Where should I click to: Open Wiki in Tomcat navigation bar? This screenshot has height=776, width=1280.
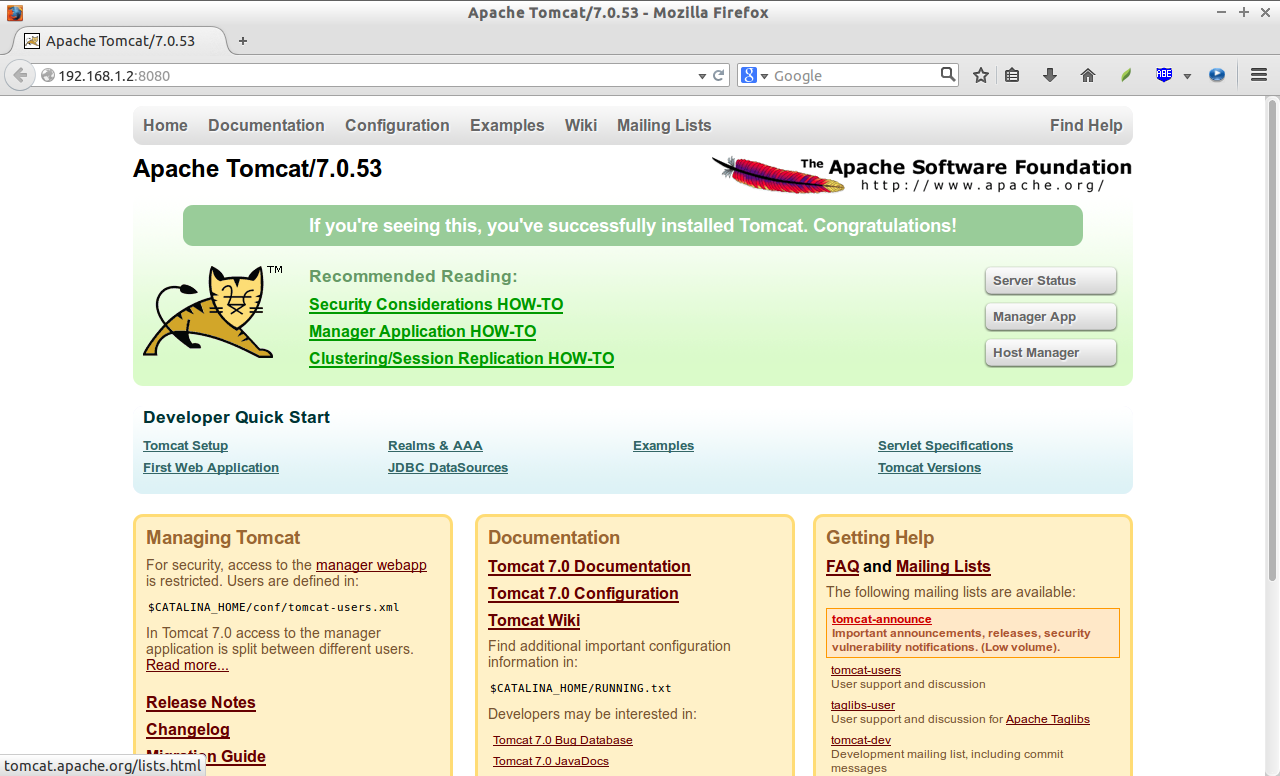click(581, 125)
